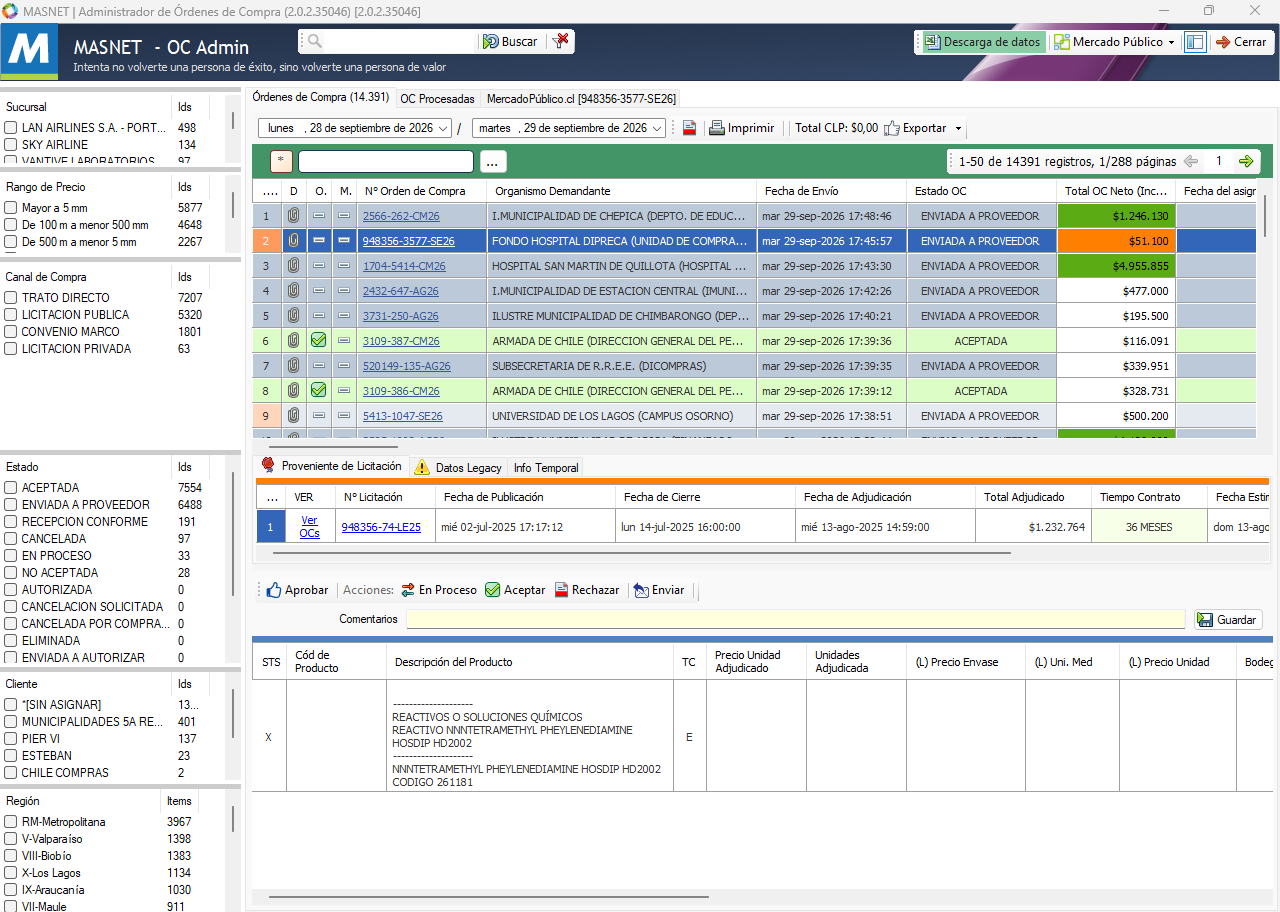Check the SKY AIRLINE sucursal filter
The height and width of the screenshot is (912, 1280).
tap(10, 145)
